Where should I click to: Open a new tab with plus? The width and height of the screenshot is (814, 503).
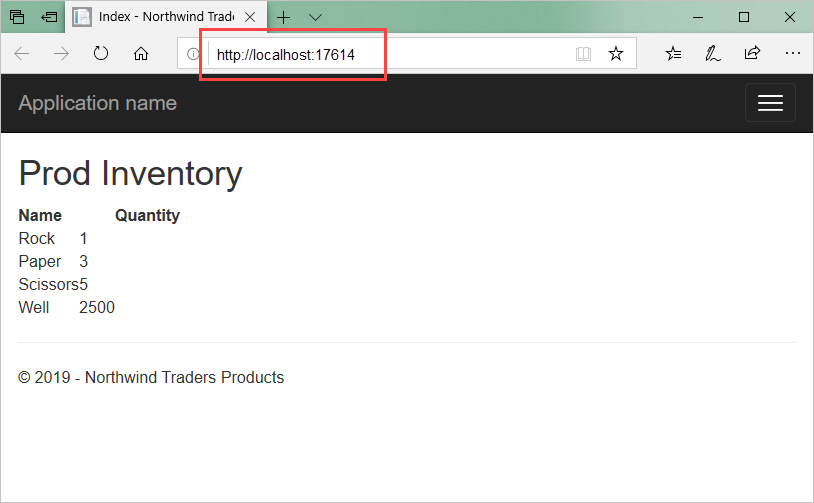click(283, 18)
